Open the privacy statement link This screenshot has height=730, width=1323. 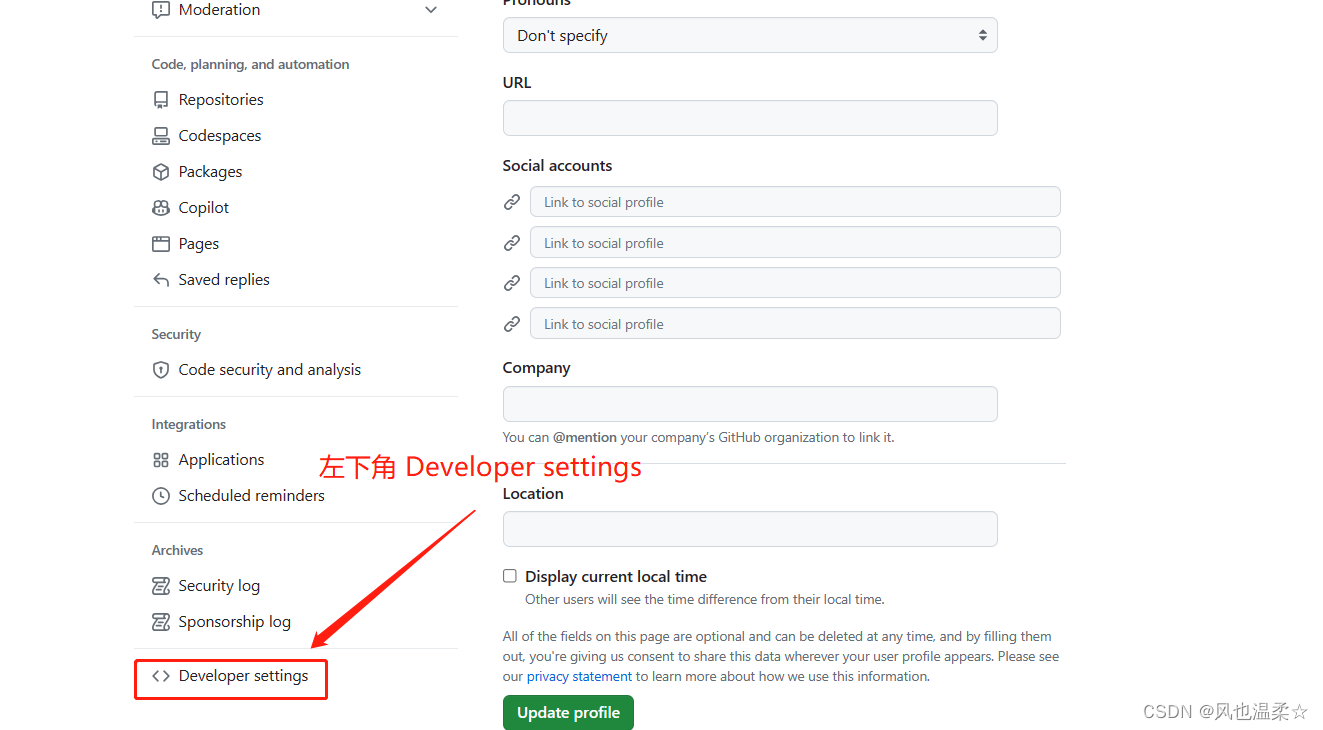pos(579,677)
